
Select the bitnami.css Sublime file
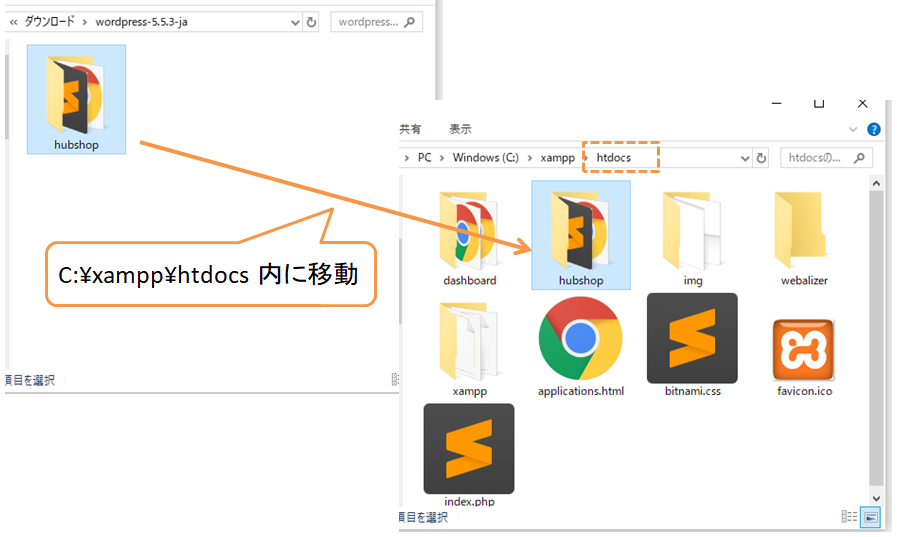(692, 345)
